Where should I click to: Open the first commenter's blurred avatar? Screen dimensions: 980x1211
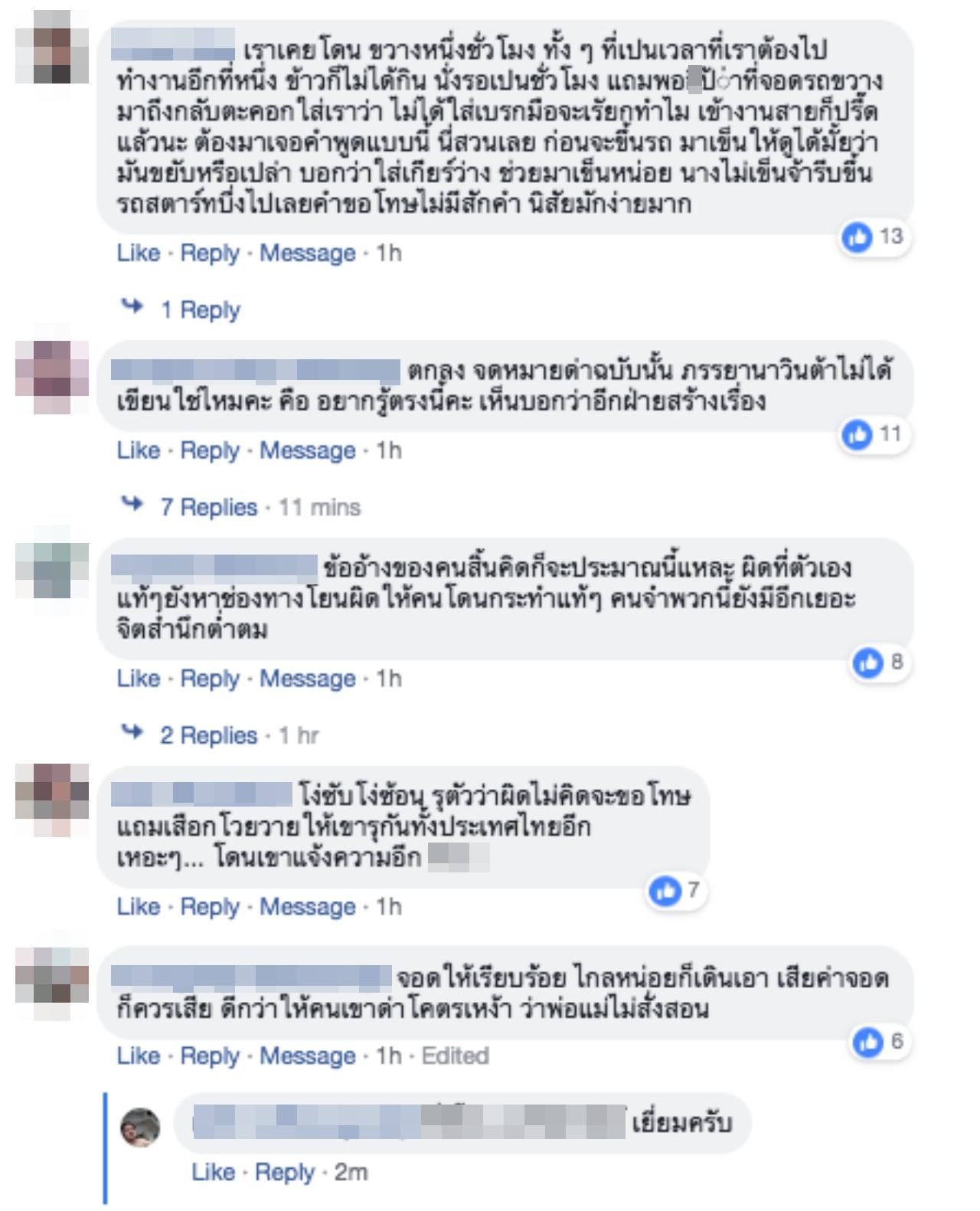pos(52,47)
